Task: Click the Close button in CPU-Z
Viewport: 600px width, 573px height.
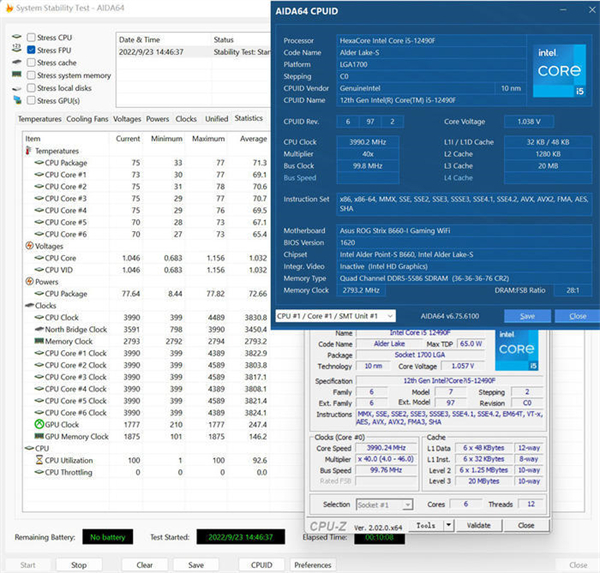Action: 526,526
